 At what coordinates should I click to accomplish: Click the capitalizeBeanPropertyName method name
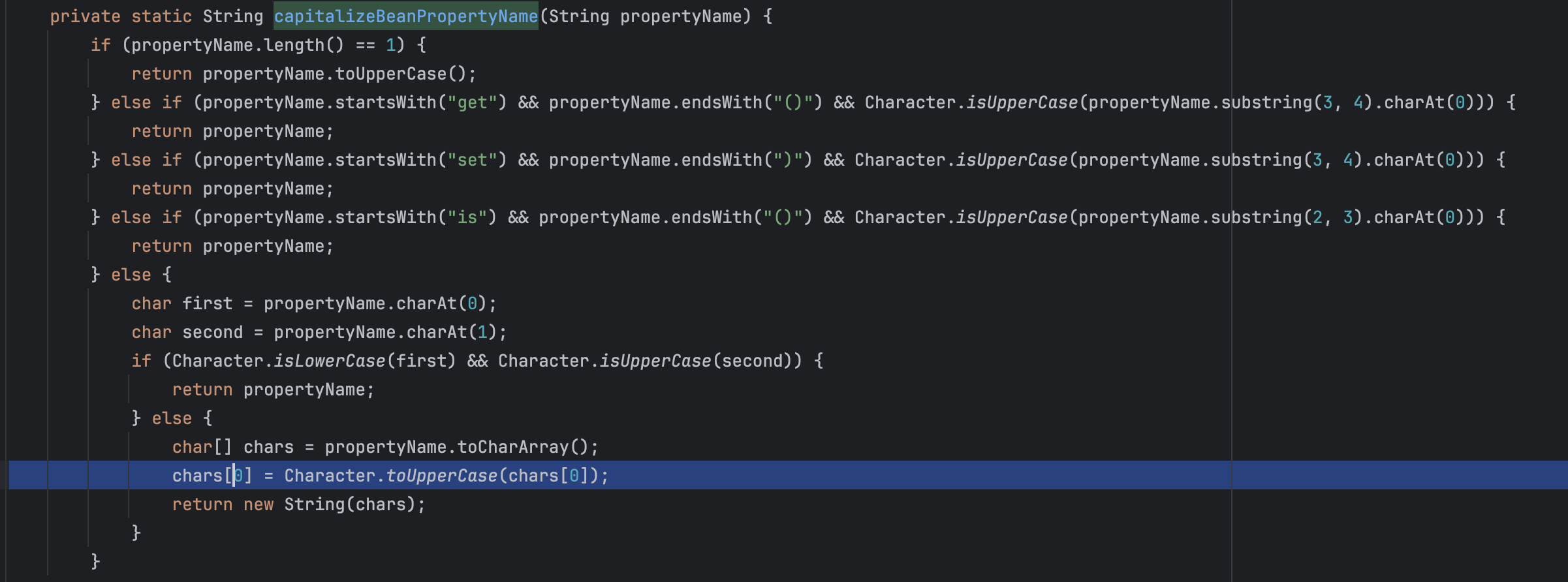[405, 16]
